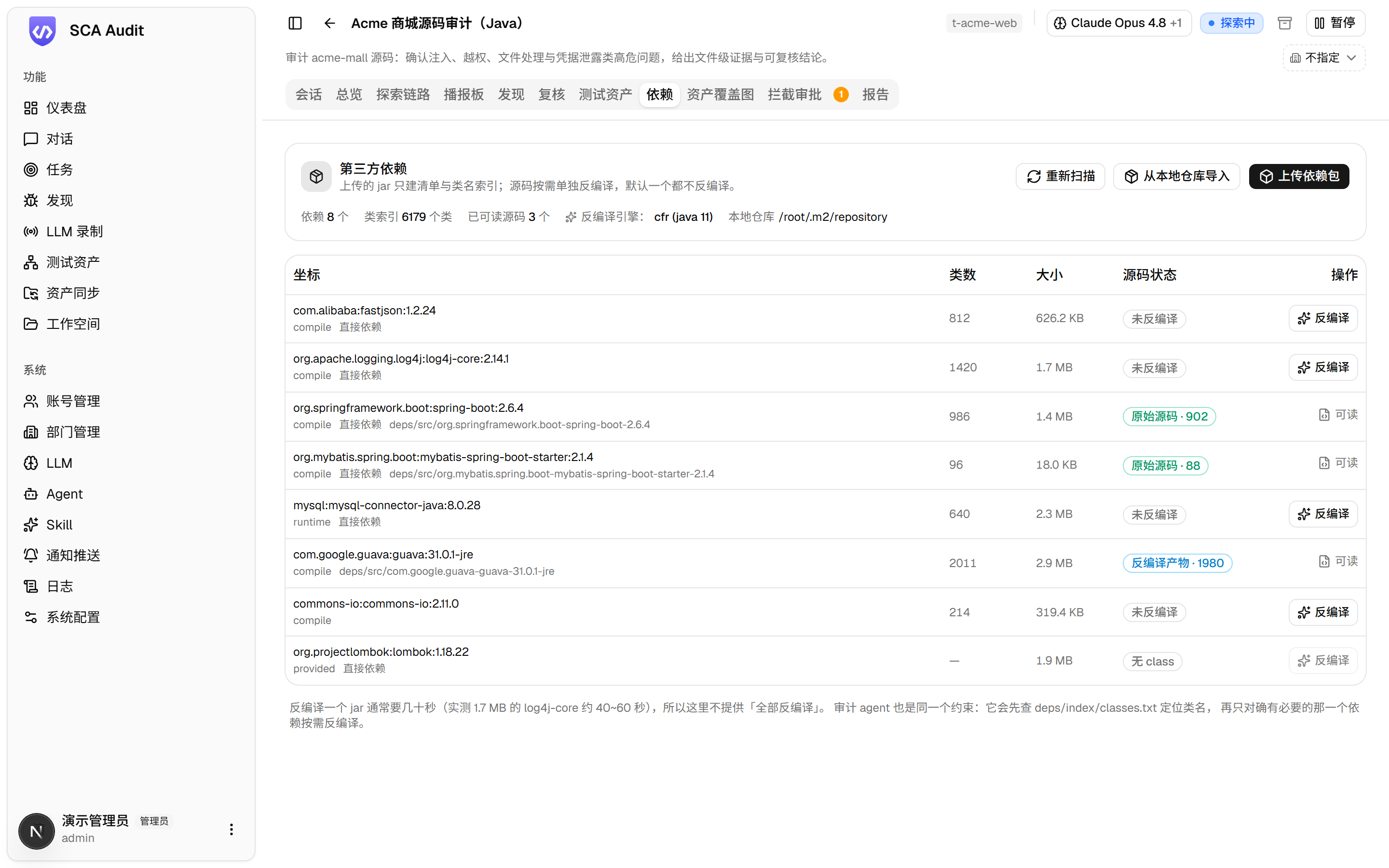Click the 原始源码 · 902 status badge
Viewport: 1389px width, 868px height.
coord(1169,416)
